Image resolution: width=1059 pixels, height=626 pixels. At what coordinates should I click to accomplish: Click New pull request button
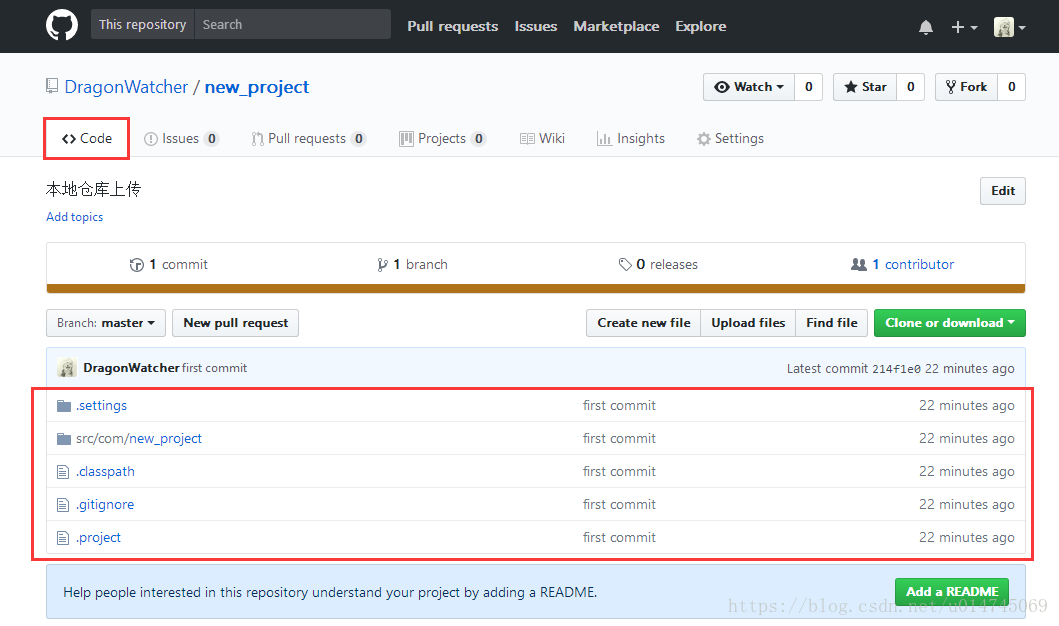coord(235,323)
